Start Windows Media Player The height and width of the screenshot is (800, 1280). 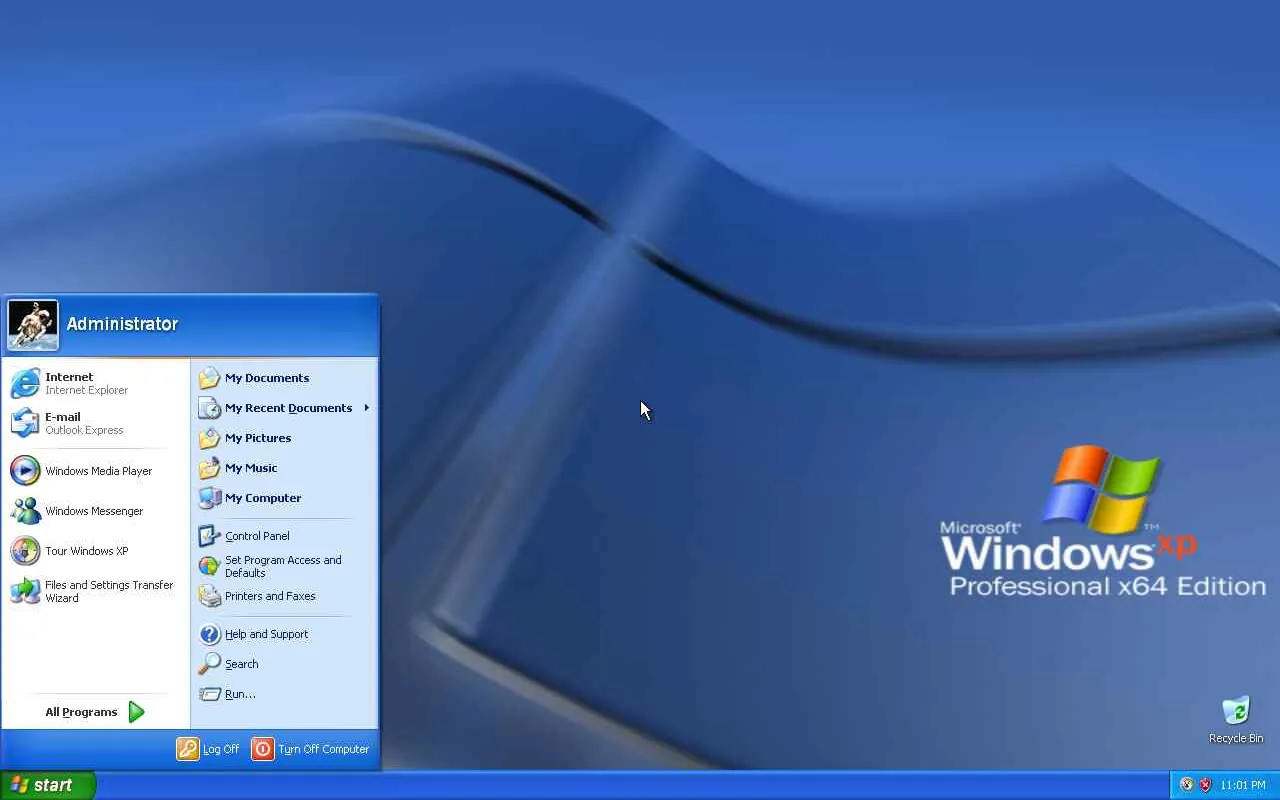pos(95,471)
